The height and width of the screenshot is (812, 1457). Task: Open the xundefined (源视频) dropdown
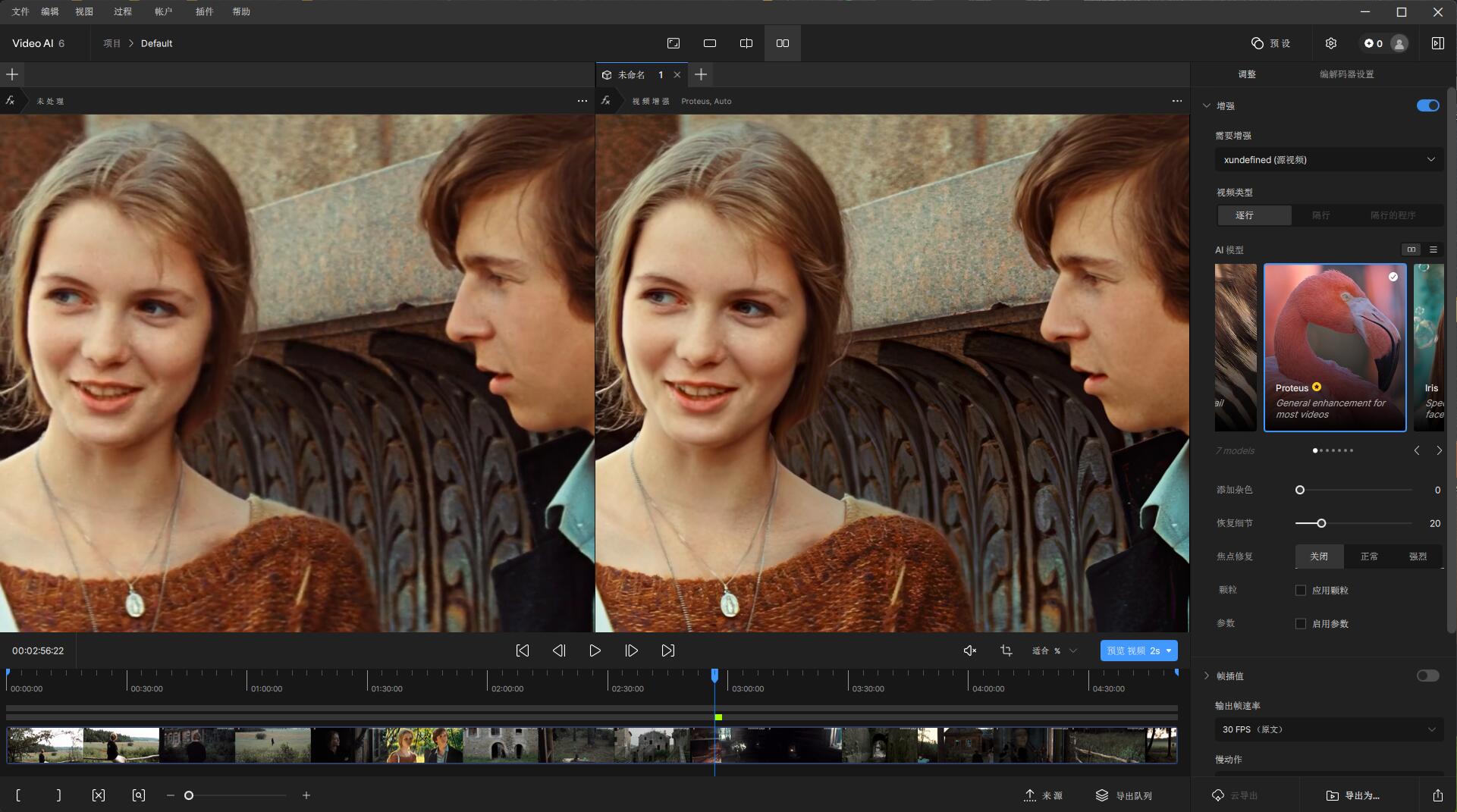click(x=1329, y=159)
